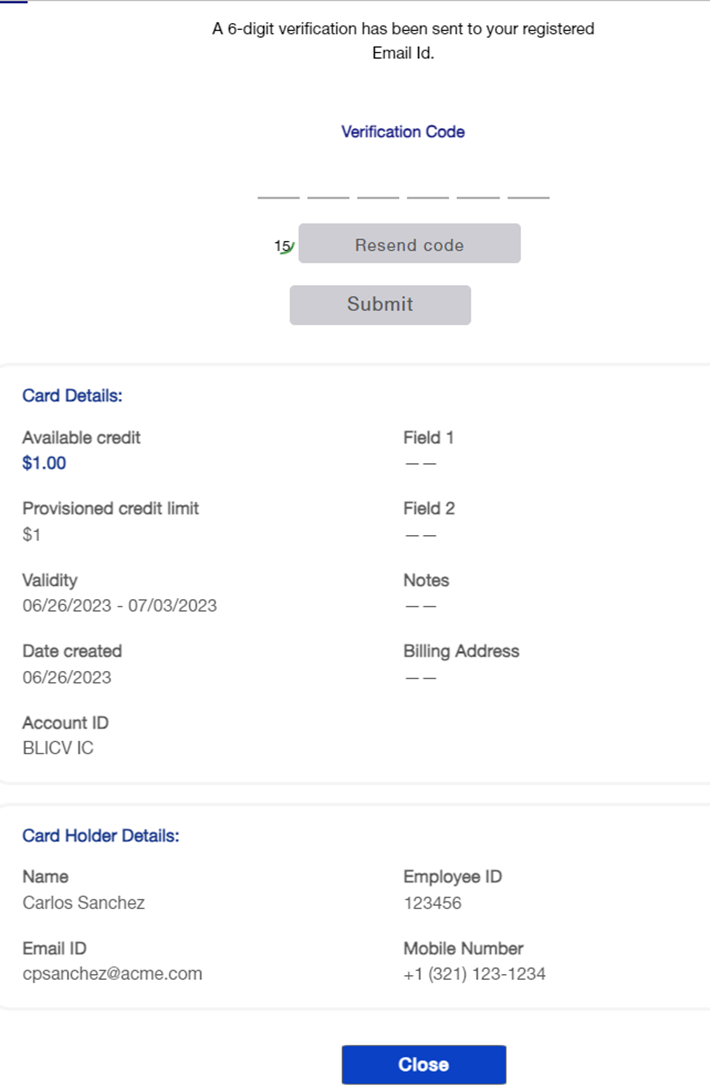Click the mobile number +1 (321) 123-1234
This screenshot has width=710, height=1087.
pyautogui.click(x=474, y=973)
